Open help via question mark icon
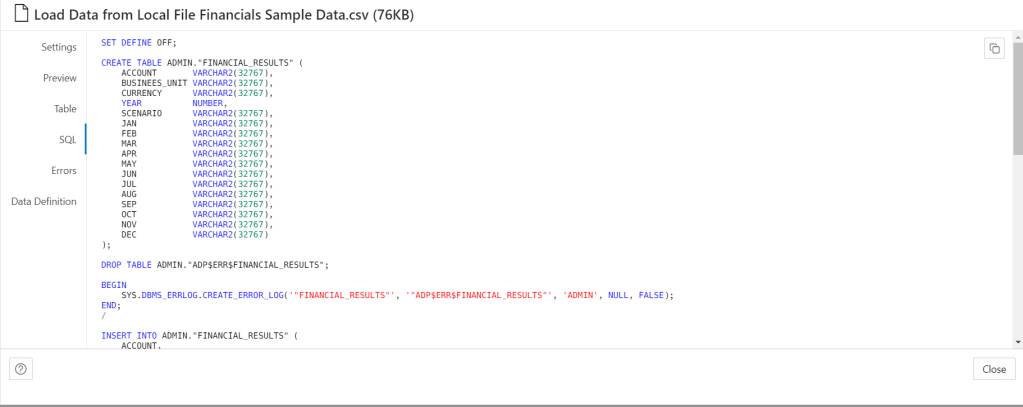This screenshot has height=407, width=1023. click(21, 369)
